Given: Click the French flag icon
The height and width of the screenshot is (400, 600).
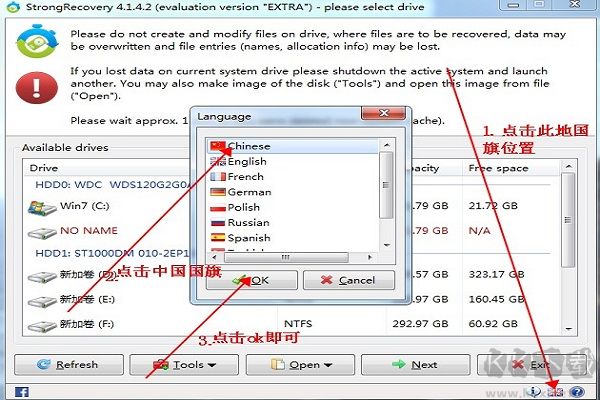Looking at the screenshot, I should point(218,177).
